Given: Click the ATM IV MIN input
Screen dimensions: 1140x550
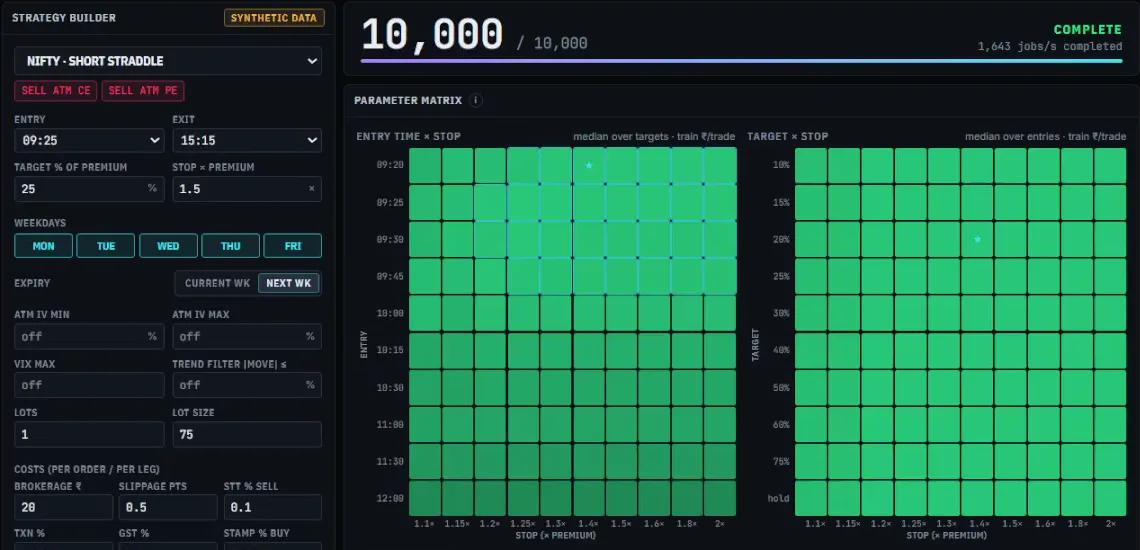Looking at the screenshot, I should 89,336.
